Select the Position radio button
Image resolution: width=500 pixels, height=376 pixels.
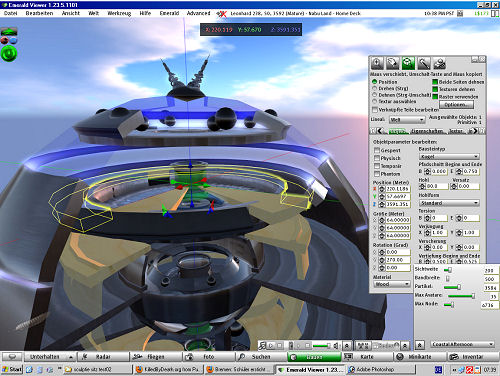pos(374,82)
